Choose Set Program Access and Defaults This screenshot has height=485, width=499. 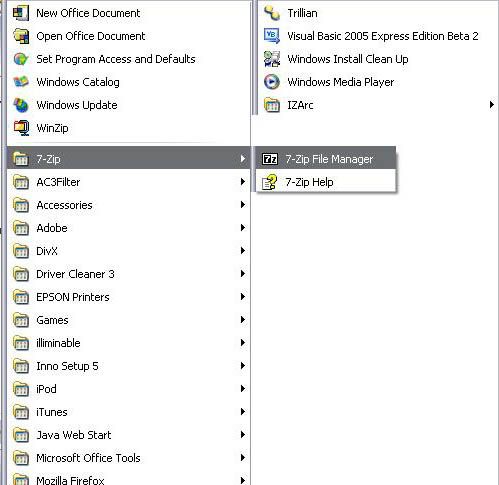129,59
